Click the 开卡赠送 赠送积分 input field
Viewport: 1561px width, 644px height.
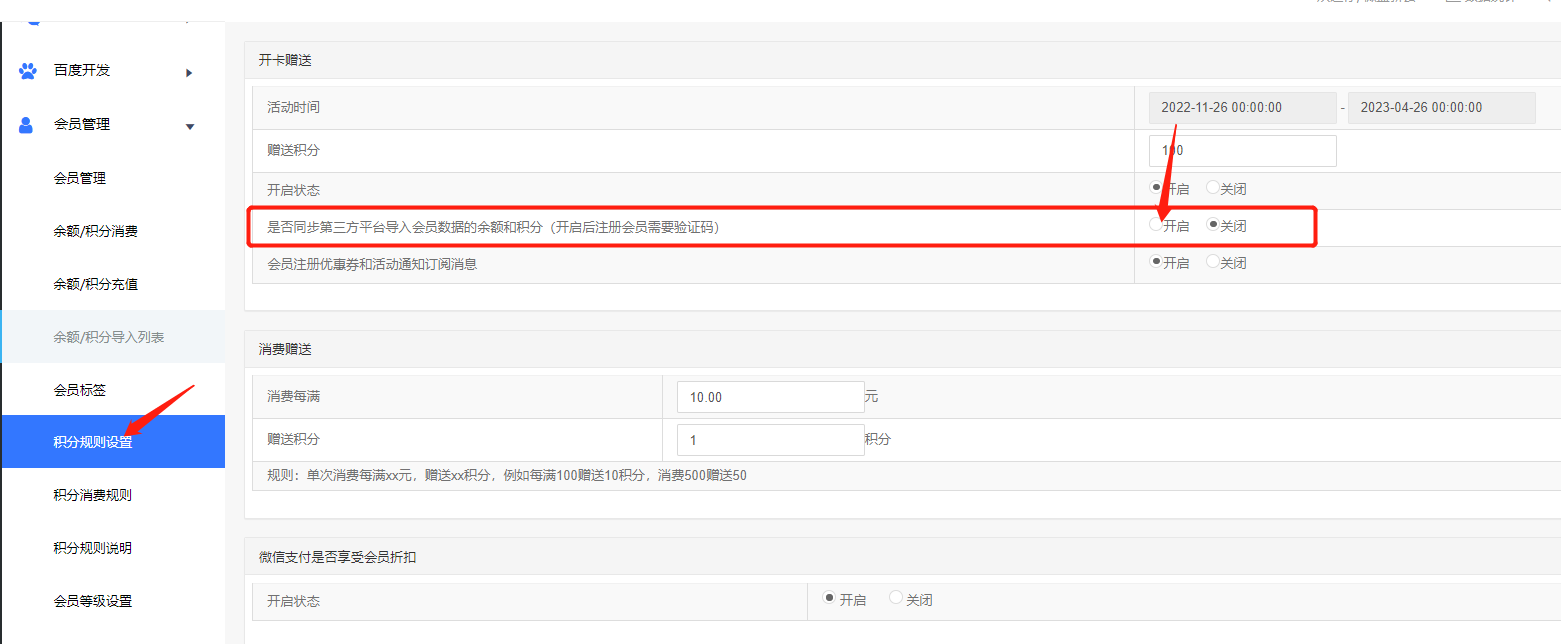click(x=1243, y=151)
